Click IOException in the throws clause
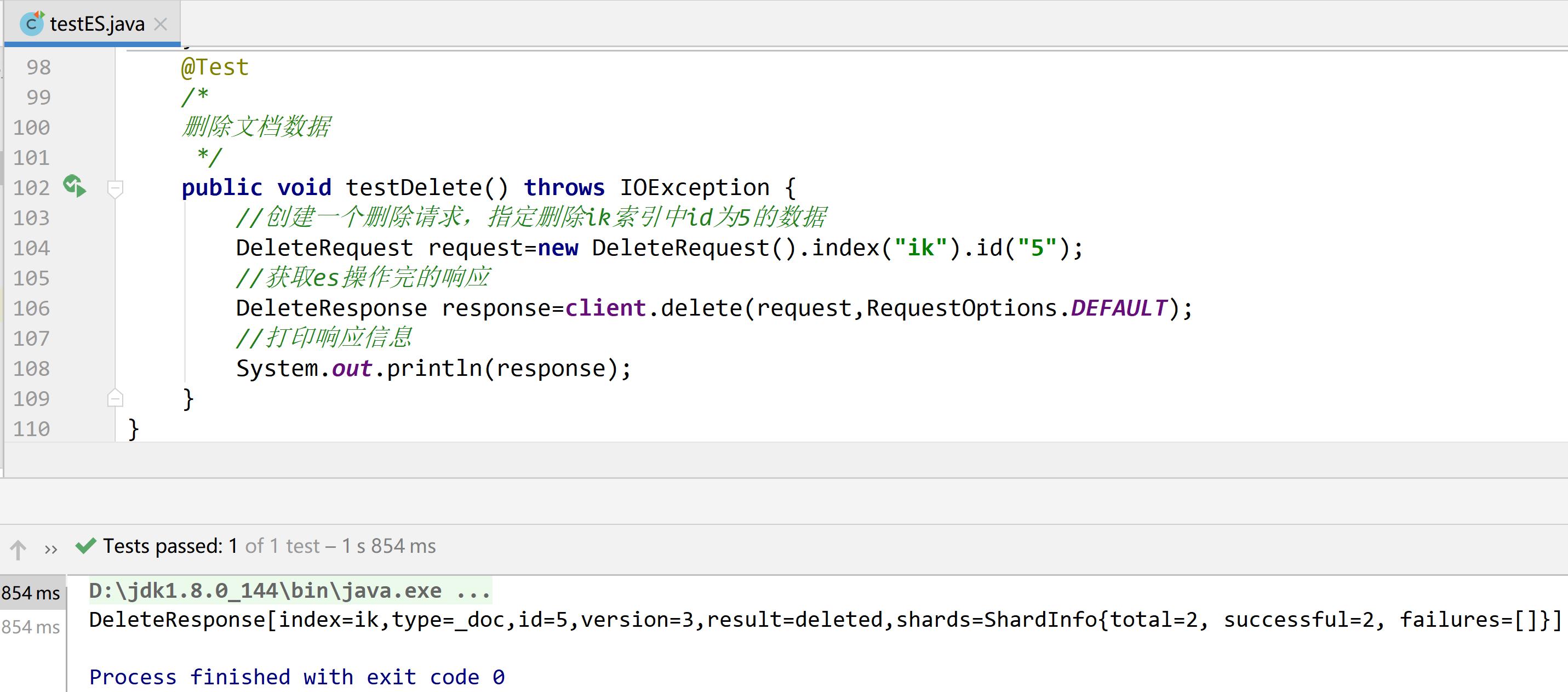1568x692 pixels. [x=695, y=187]
